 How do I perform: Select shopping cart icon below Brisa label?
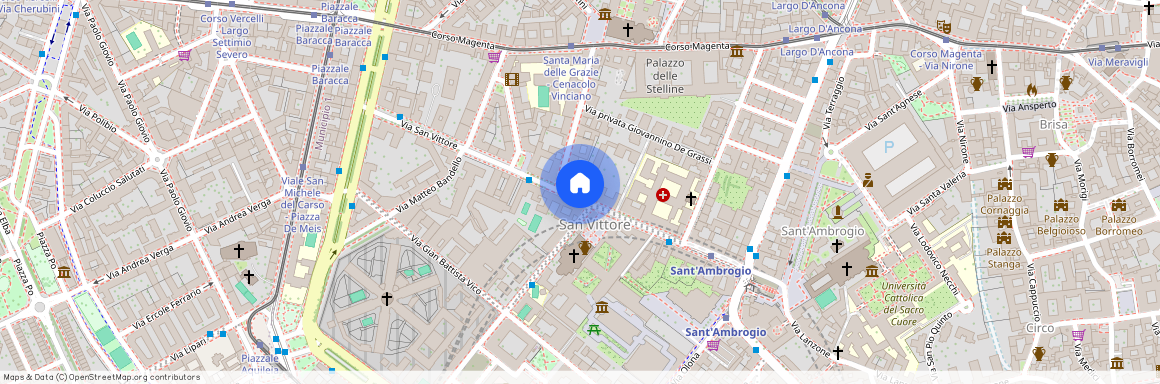pyautogui.click(x=1028, y=152)
